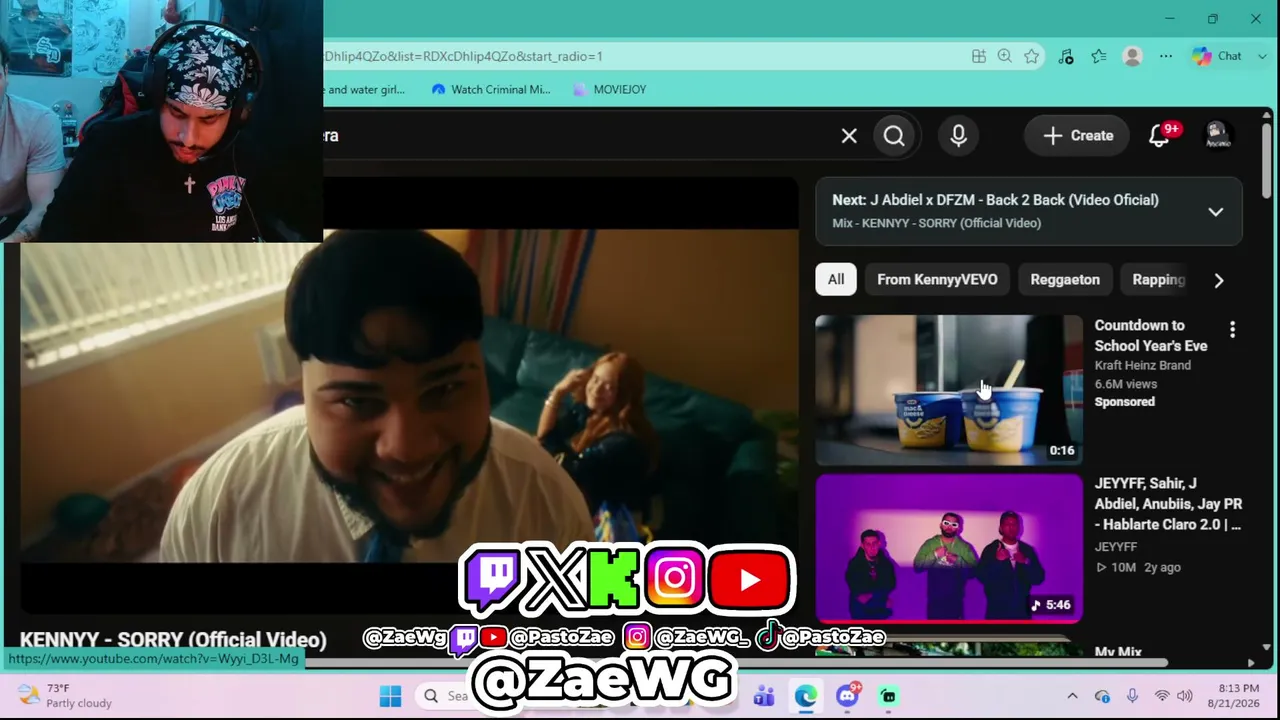Select the From KennyyVEVO filter chip

tap(937, 279)
